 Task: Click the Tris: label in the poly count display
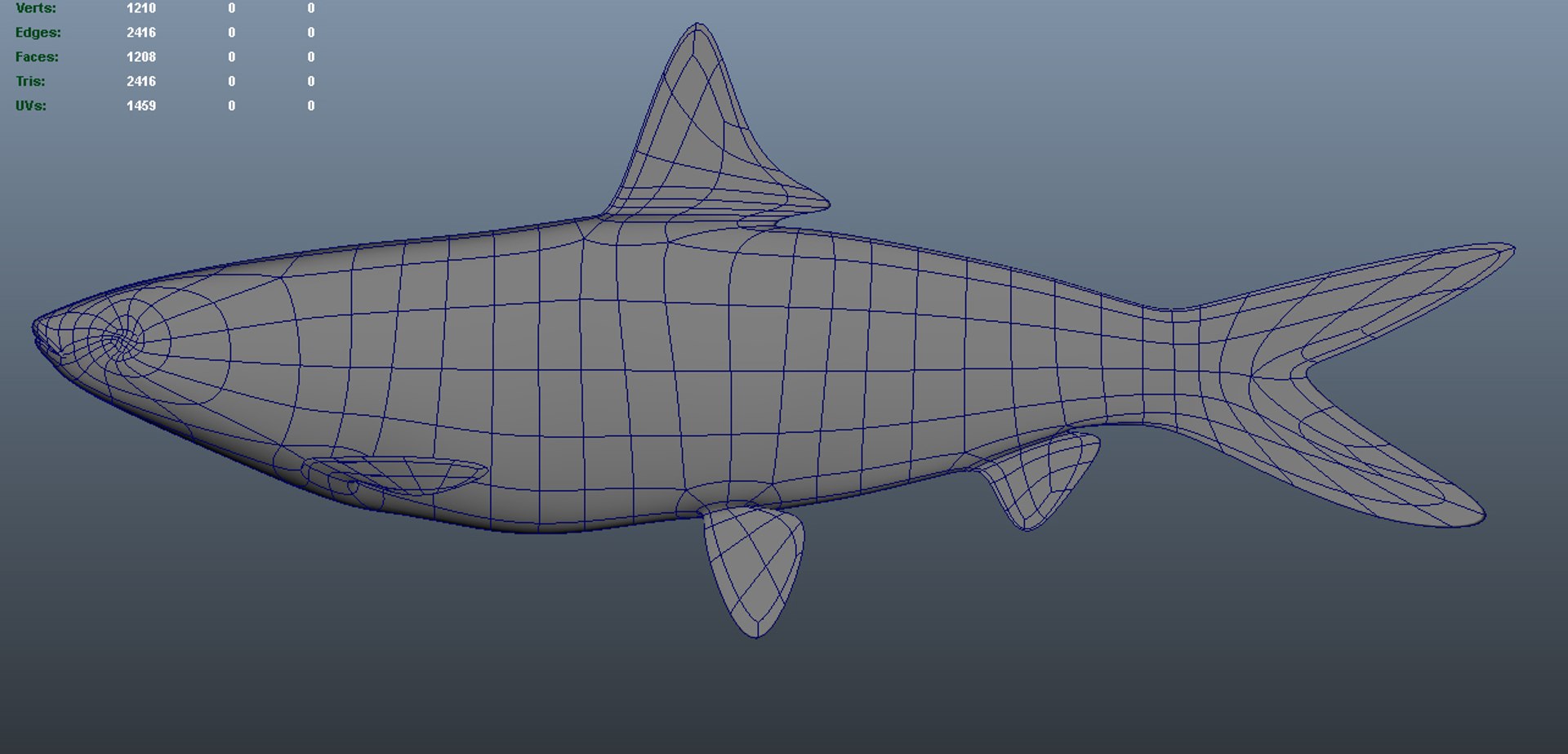tap(30, 82)
